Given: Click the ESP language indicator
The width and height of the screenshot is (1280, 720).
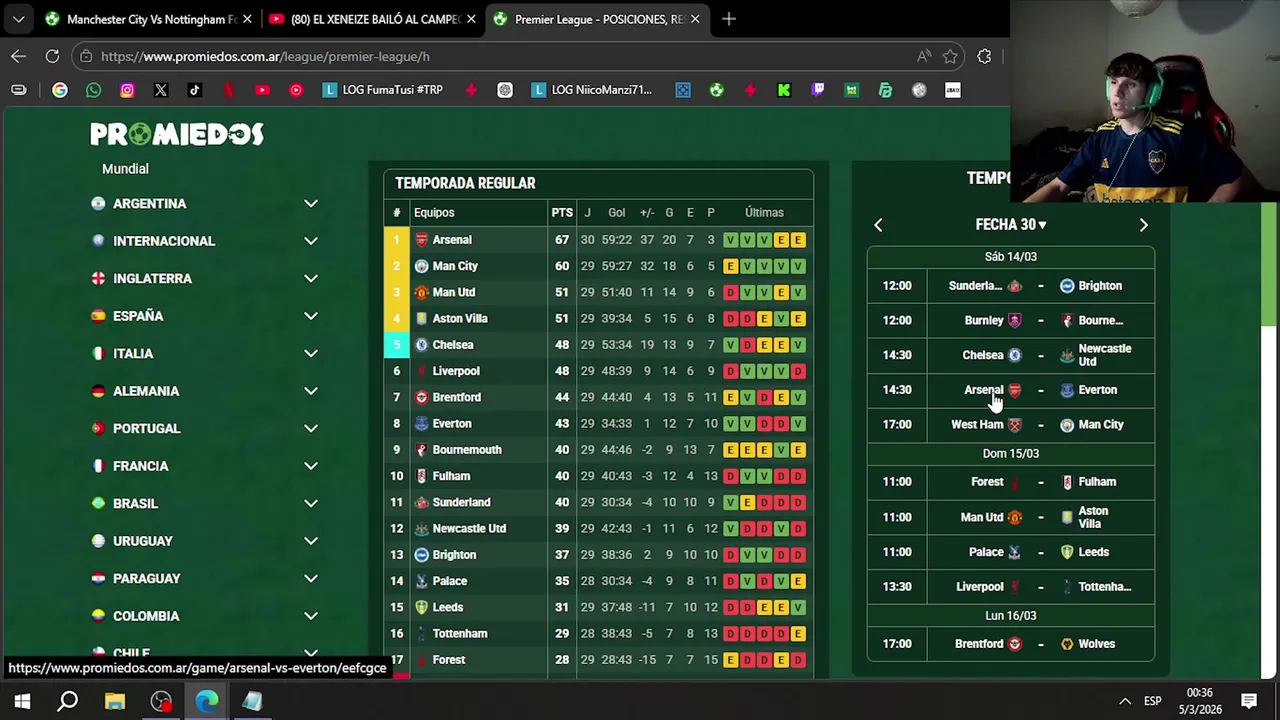Looking at the screenshot, I should tap(1152, 701).
